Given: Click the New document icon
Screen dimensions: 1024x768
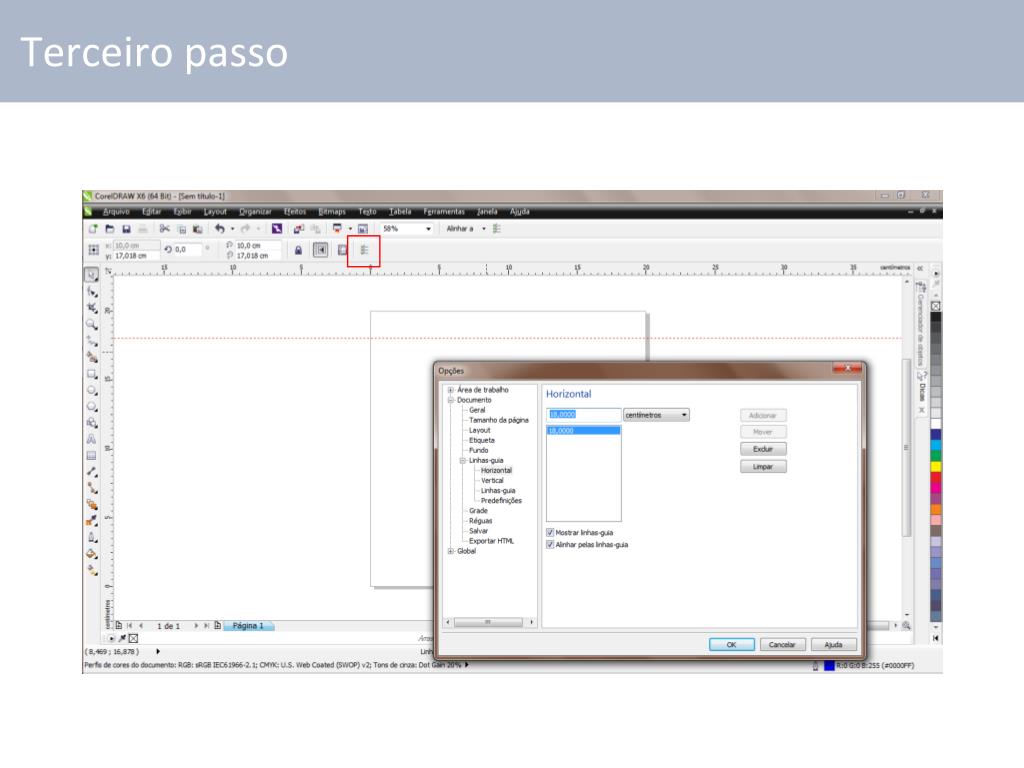Looking at the screenshot, I should pyautogui.click(x=93, y=229).
